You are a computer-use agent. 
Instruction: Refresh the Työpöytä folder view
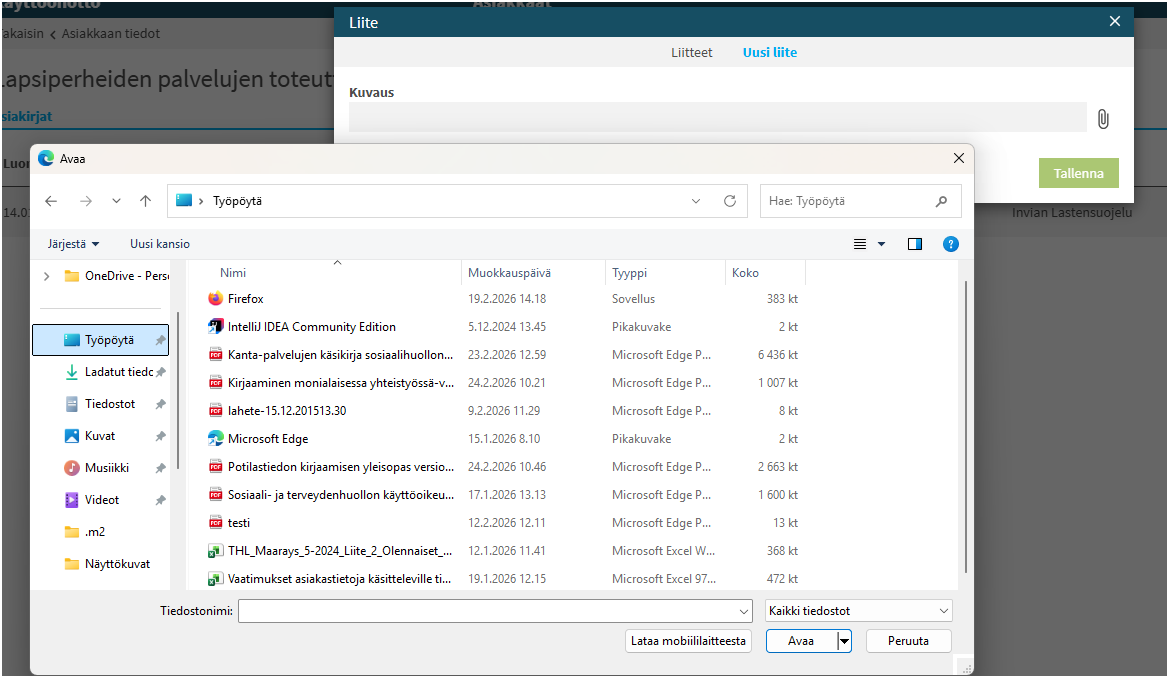730,201
